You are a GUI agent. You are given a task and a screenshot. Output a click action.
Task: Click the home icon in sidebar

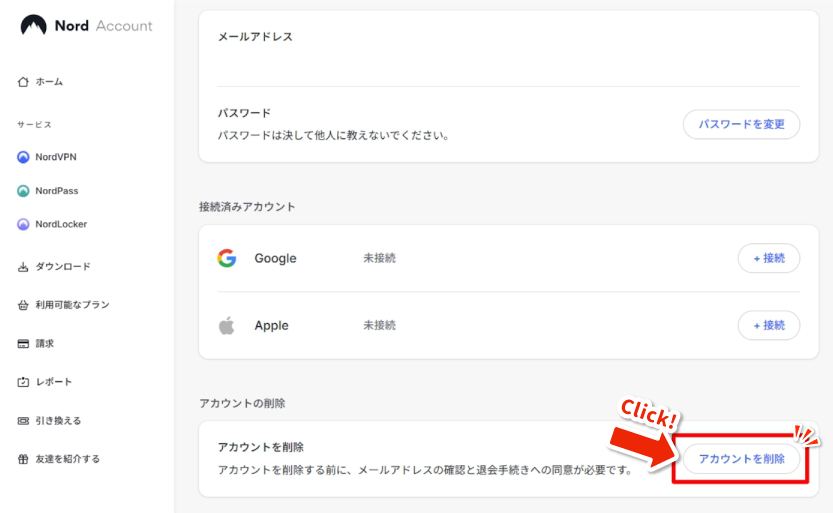(23, 82)
